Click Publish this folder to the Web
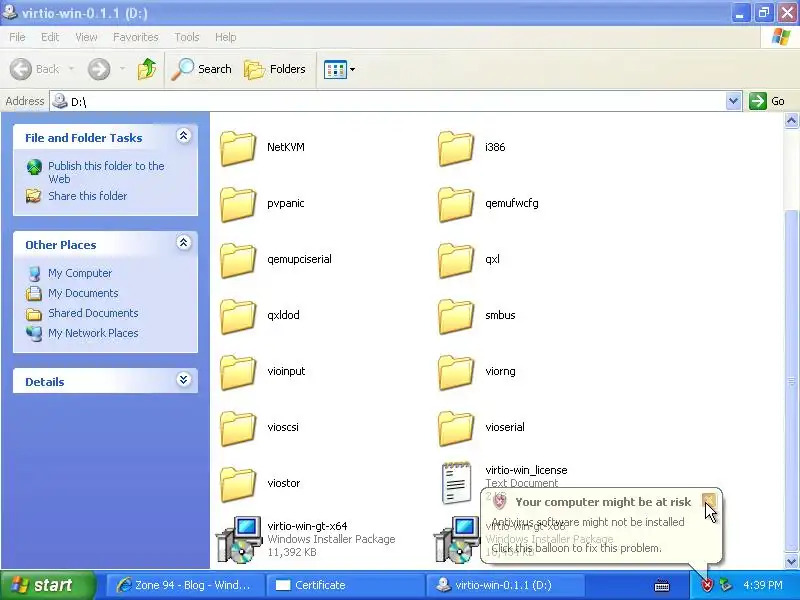Image resolution: width=800 pixels, height=600 pixels. [106, 172]
